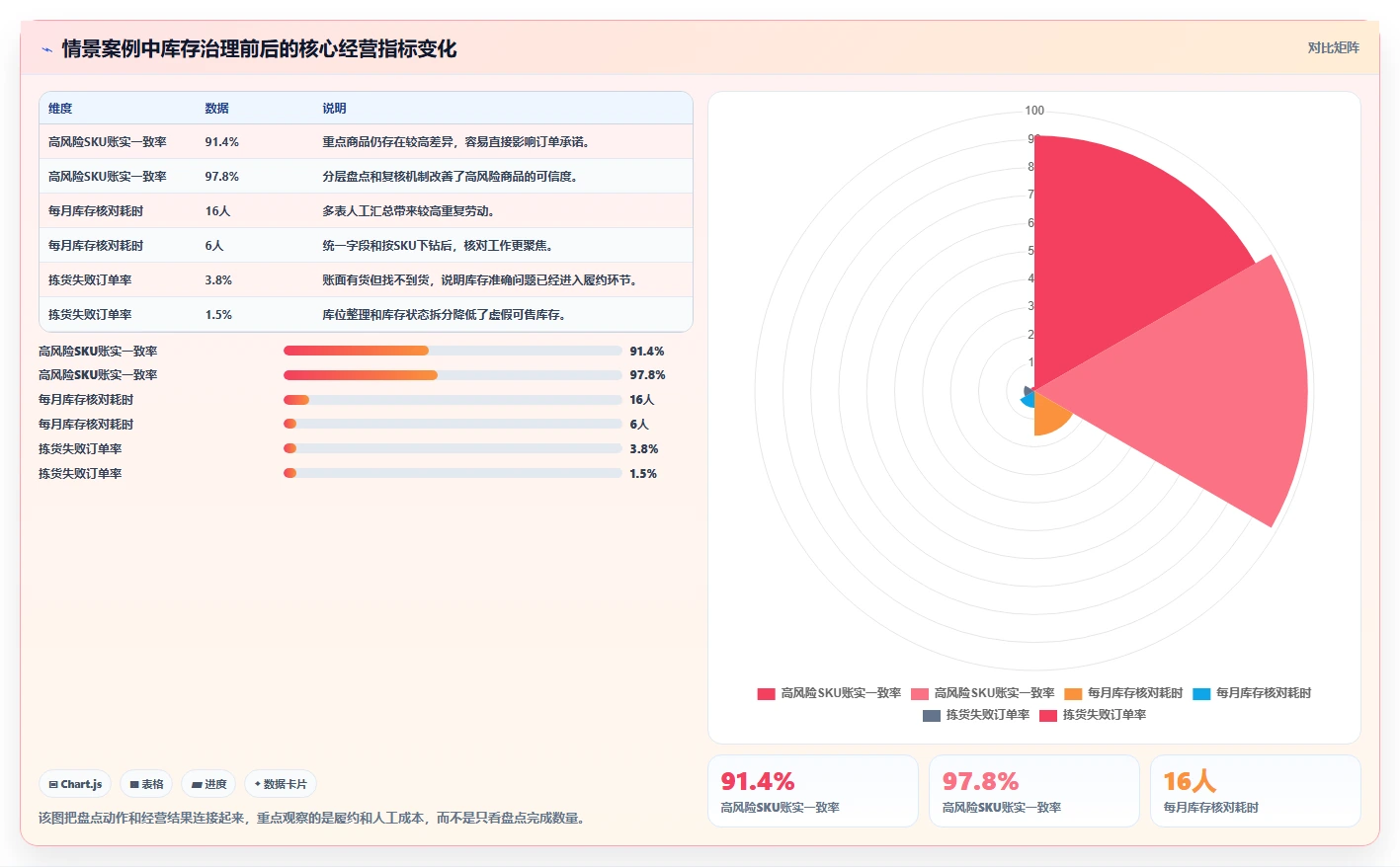Click the progress bar showing 91.4%
This screenshot has width=1400, height=867.
tap(453, 351)
